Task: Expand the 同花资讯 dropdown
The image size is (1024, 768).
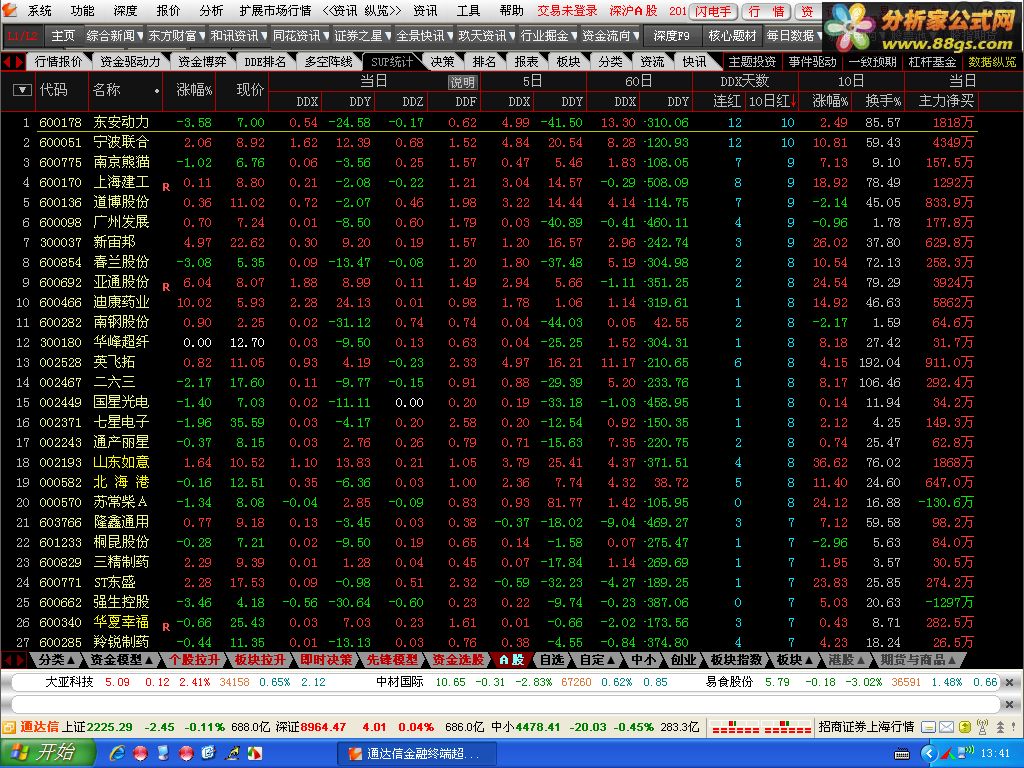Action: pos(325,36)
